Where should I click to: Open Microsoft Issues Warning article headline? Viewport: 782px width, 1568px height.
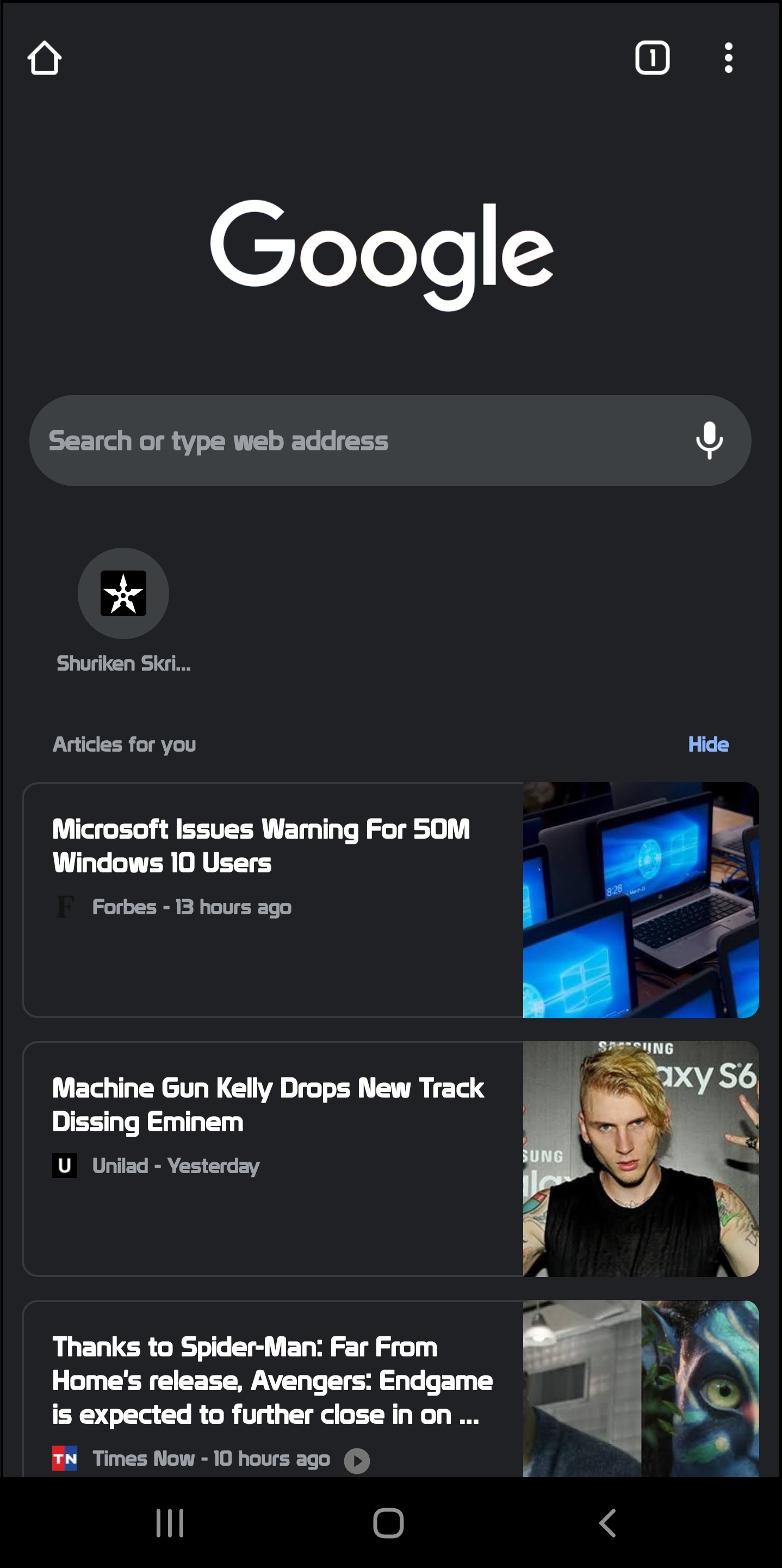(261, 846)
